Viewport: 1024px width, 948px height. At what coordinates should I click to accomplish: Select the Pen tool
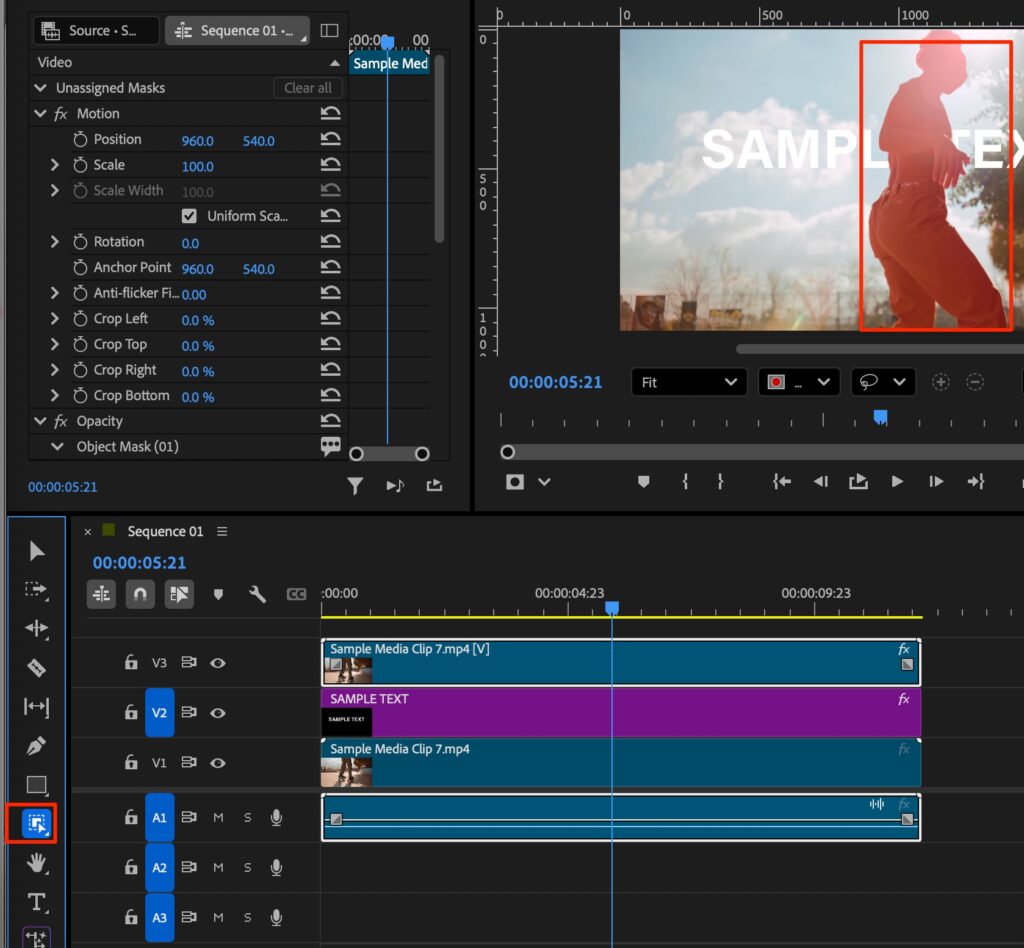(x=37, y=746)
